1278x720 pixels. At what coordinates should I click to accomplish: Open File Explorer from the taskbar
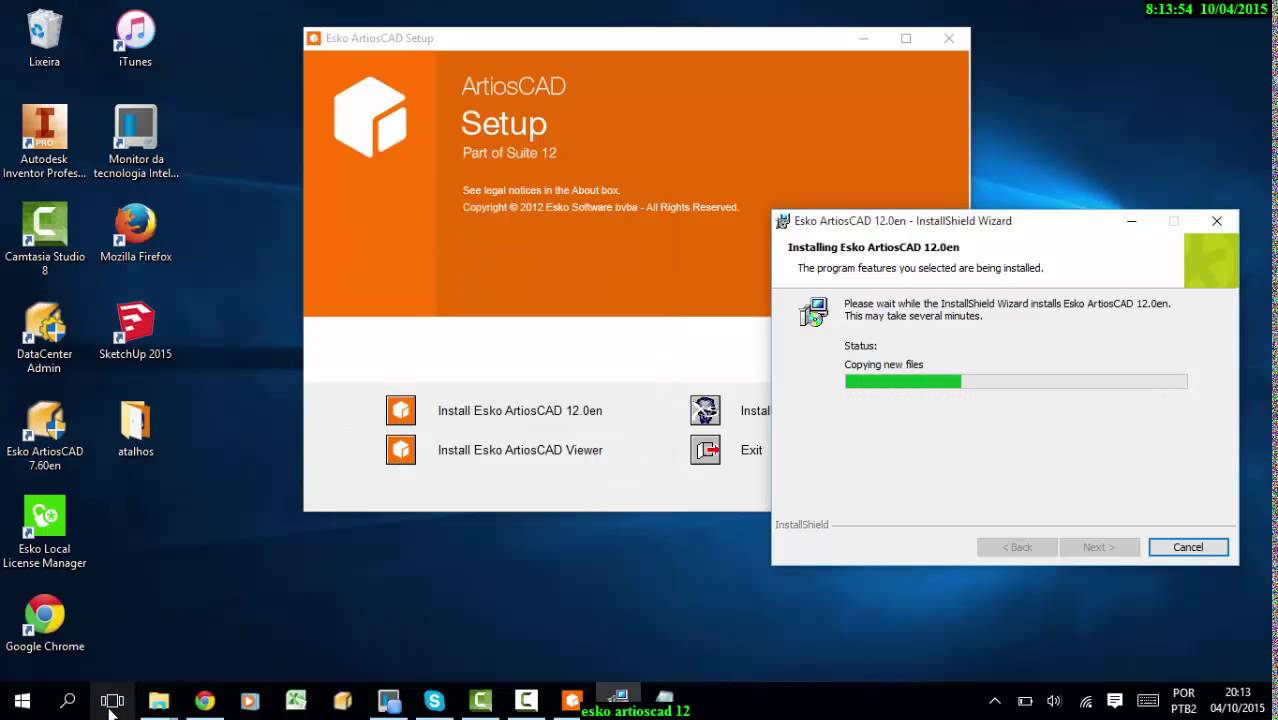(159, 701)
